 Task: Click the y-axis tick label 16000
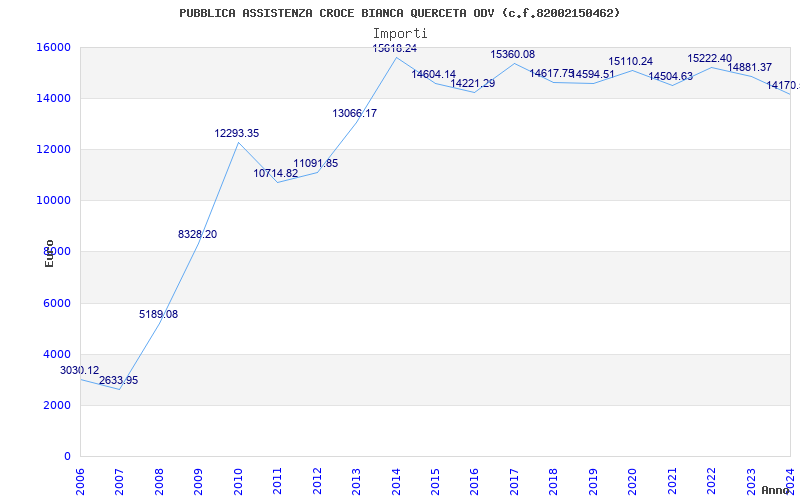53,47
